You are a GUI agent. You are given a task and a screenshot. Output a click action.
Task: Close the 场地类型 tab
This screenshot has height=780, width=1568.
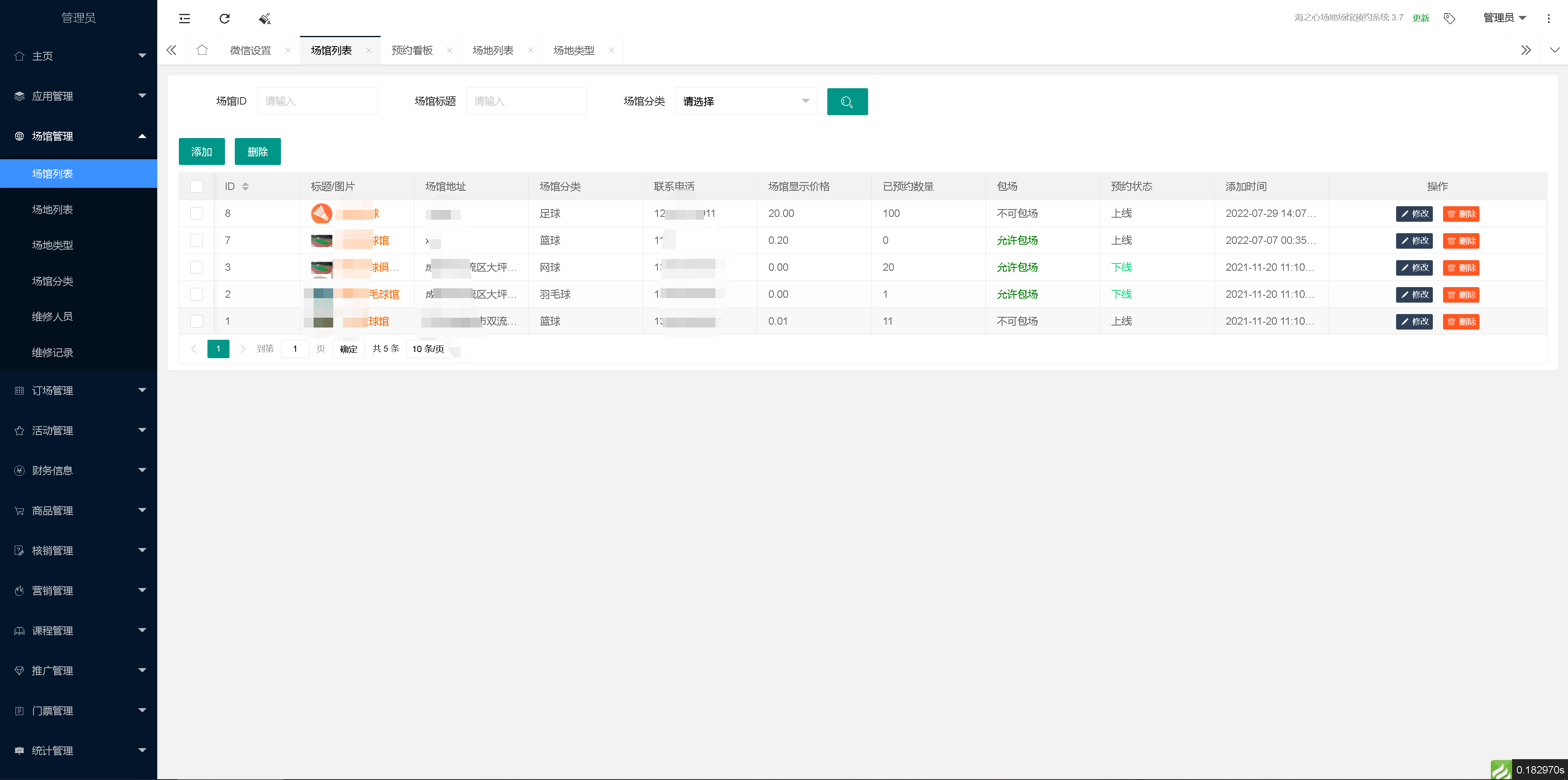611,51
